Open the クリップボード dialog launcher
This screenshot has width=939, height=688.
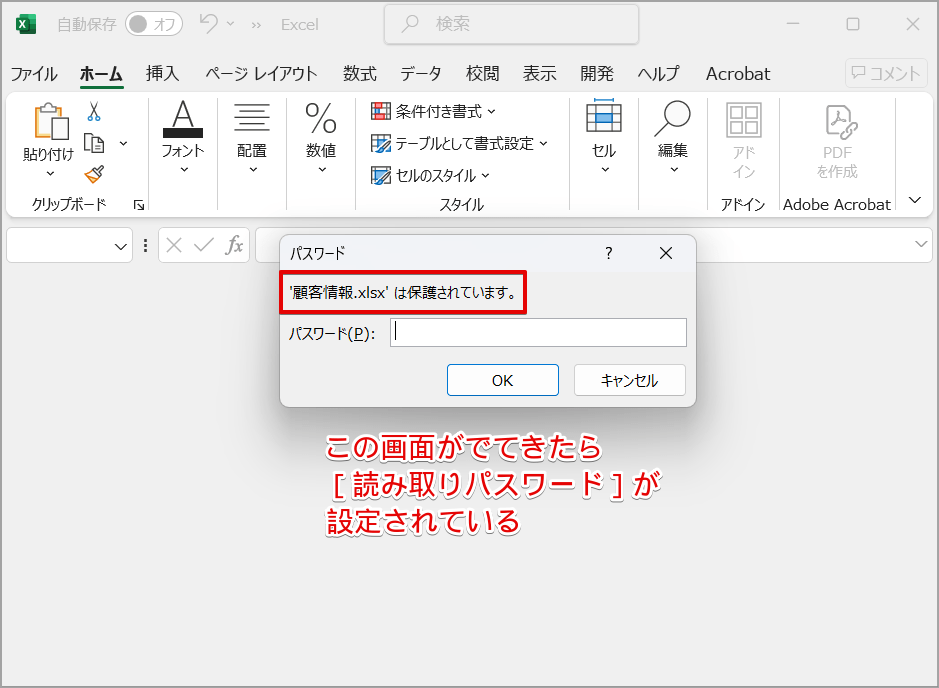(x=139, y=205)
